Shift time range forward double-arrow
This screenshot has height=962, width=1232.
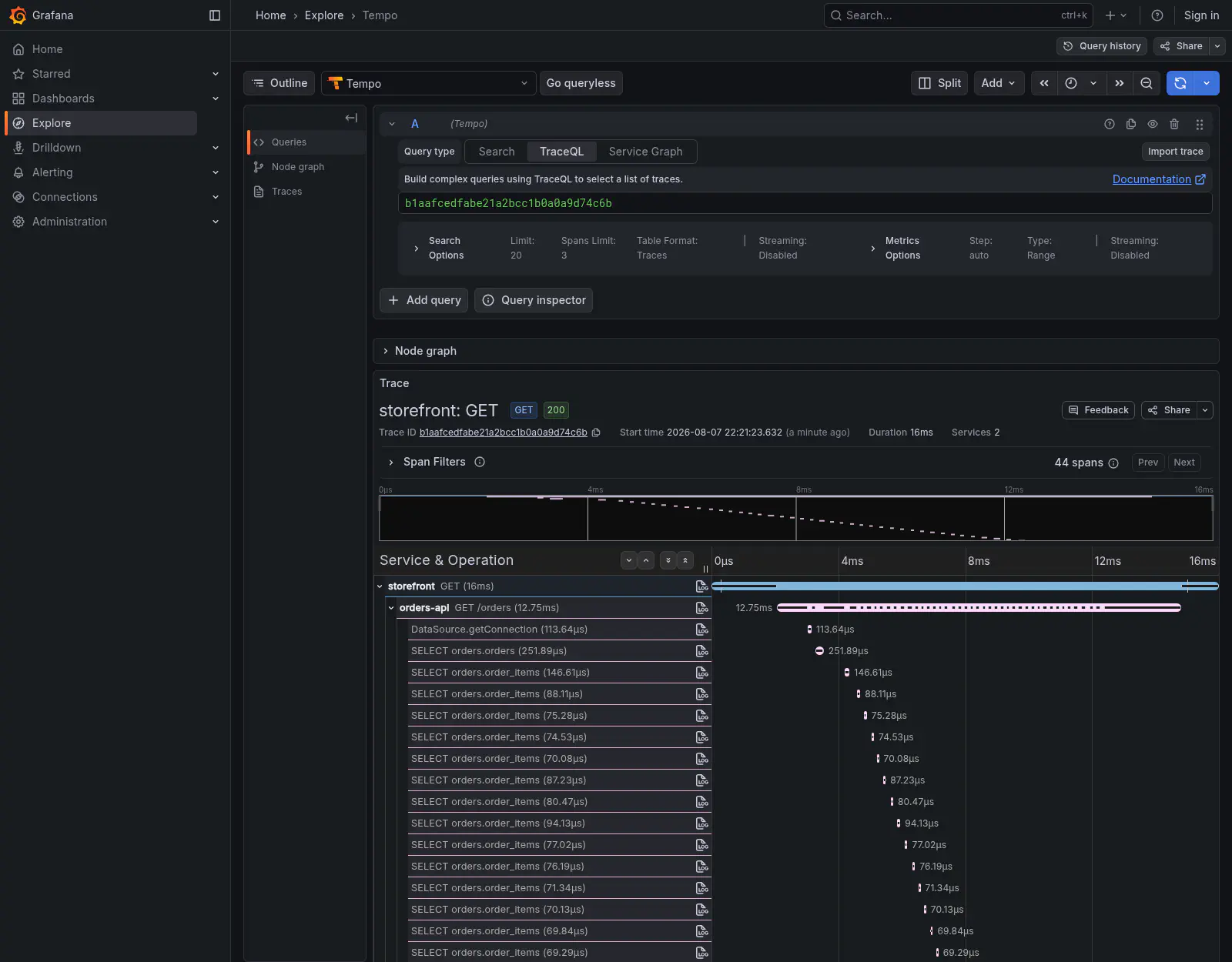[1120, 83]
